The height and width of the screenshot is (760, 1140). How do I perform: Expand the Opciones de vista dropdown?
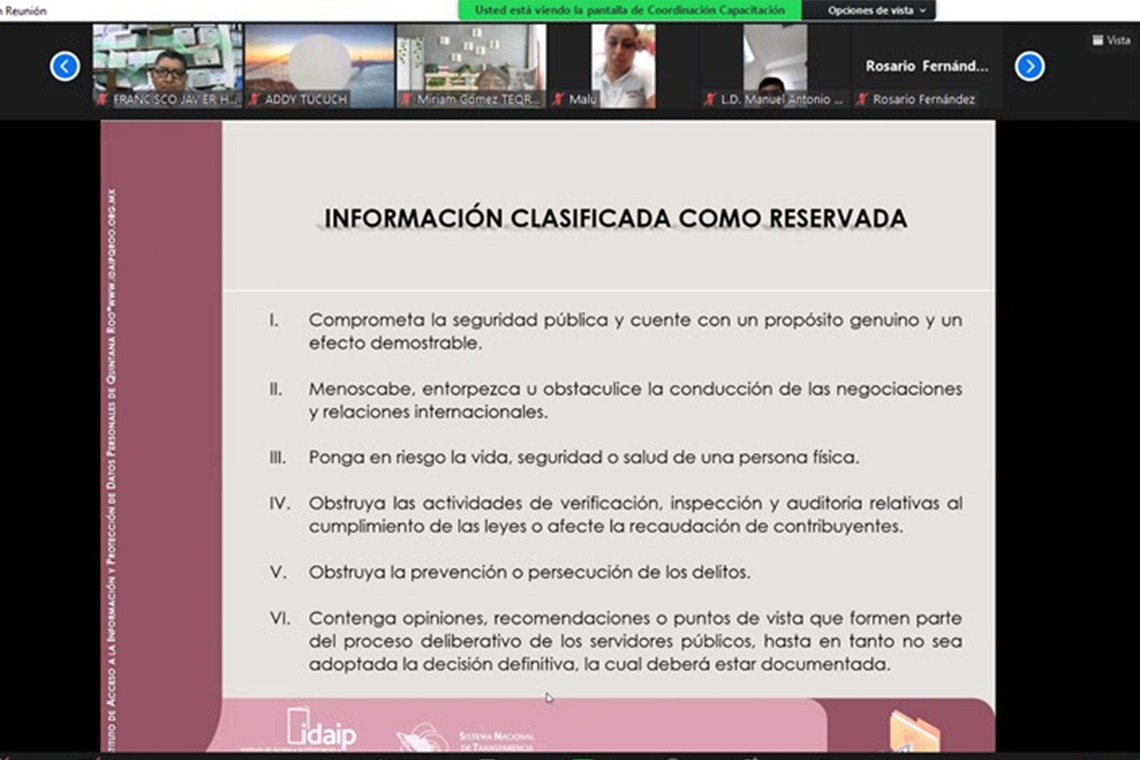pos(876,10)
